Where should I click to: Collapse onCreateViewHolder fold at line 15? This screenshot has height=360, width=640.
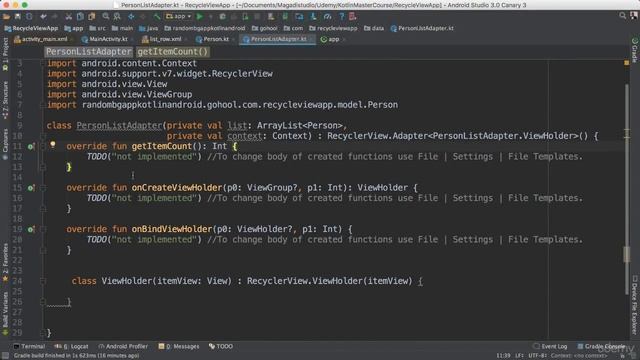coord(43,188)
